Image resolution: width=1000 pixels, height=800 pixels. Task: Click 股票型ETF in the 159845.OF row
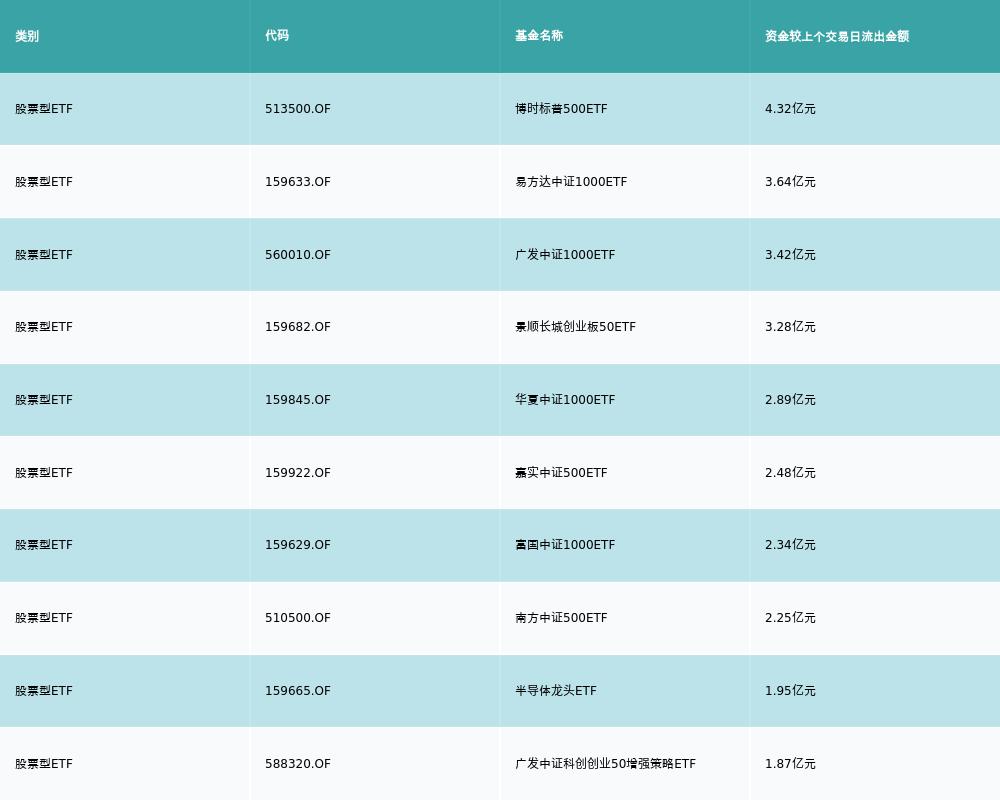pos(44,400)
